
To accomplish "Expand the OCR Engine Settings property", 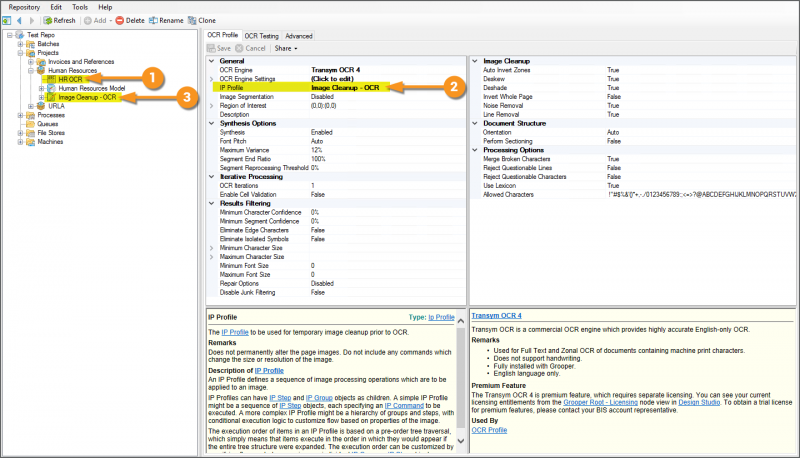I will [211, 79].
